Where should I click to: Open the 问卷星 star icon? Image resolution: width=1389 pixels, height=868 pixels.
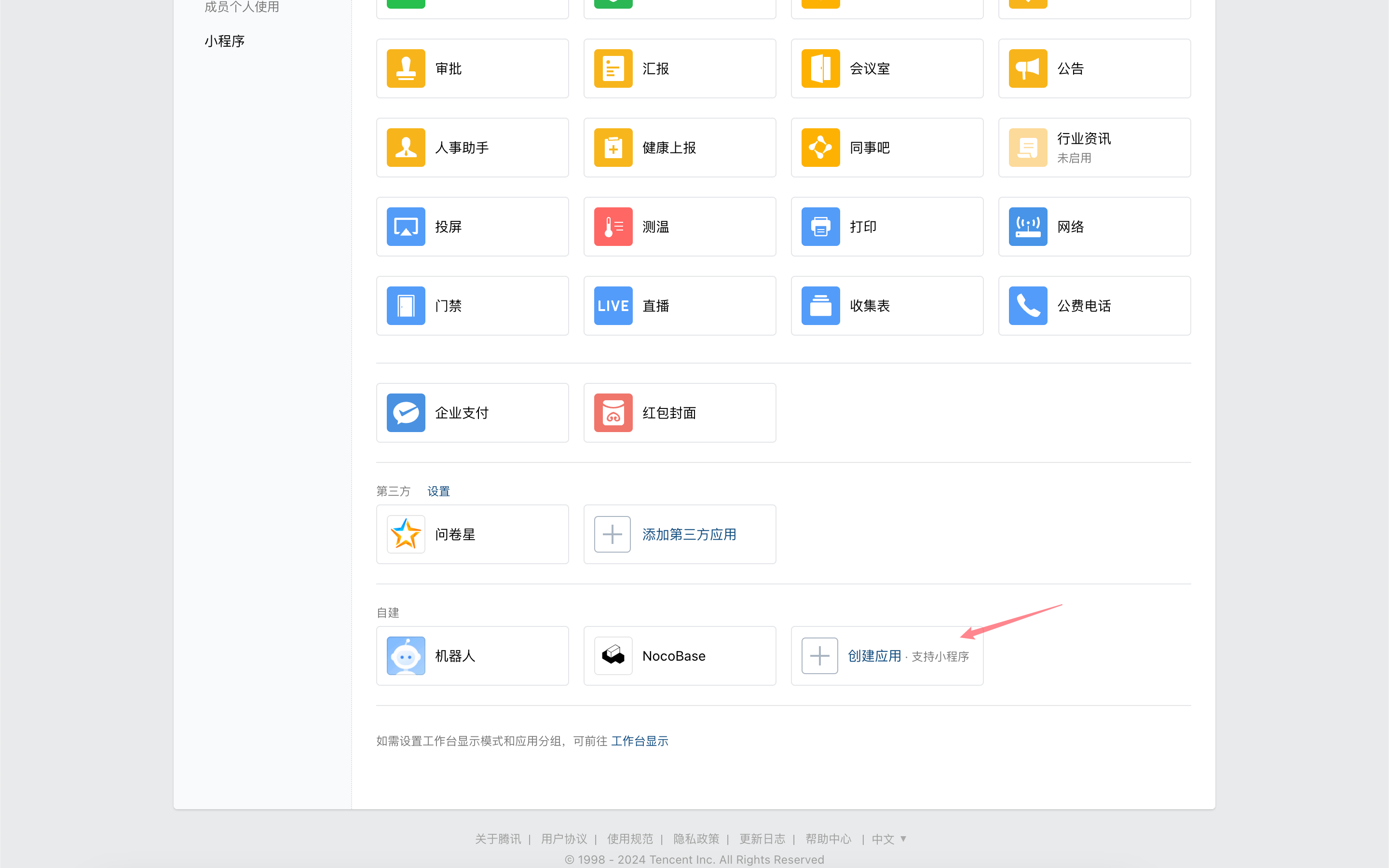click(x=406, y=534)
